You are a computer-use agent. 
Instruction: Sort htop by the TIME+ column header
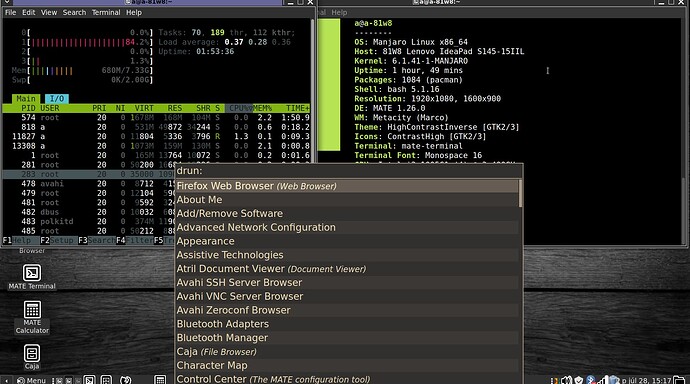[x=297, y=108]
